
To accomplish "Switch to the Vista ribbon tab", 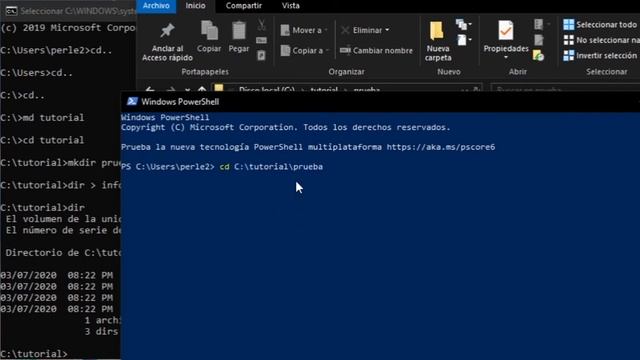I will 291,6.
